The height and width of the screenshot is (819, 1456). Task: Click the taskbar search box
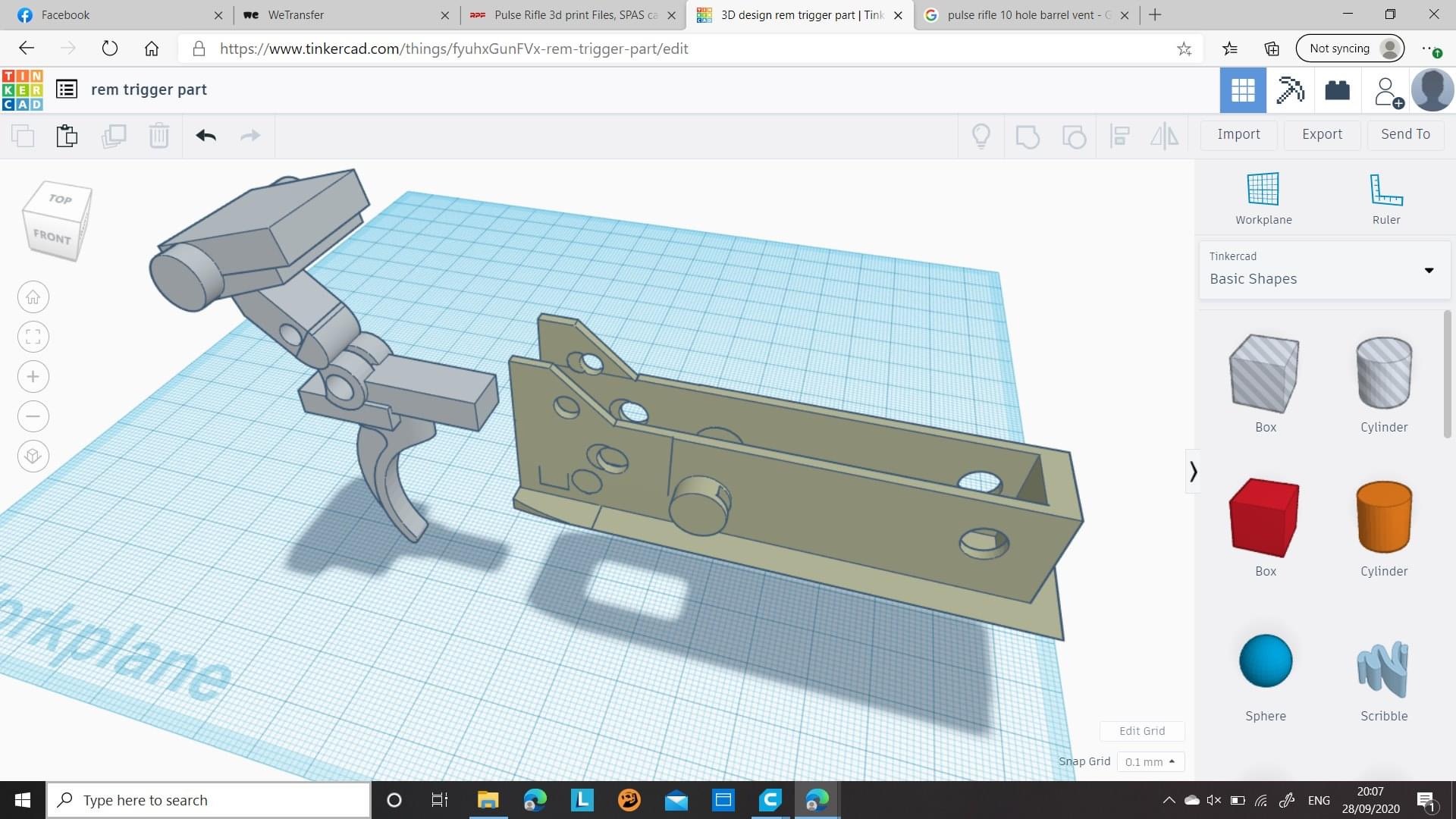(209, 800)
